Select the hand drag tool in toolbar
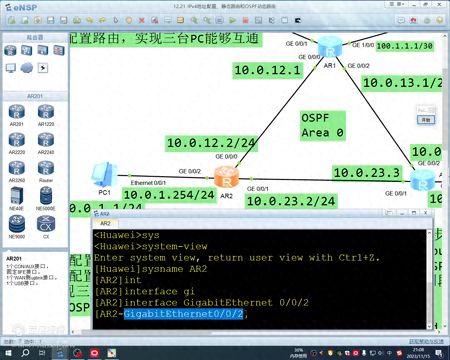Viewport: 450px width, 360px height. coord(116,20)
